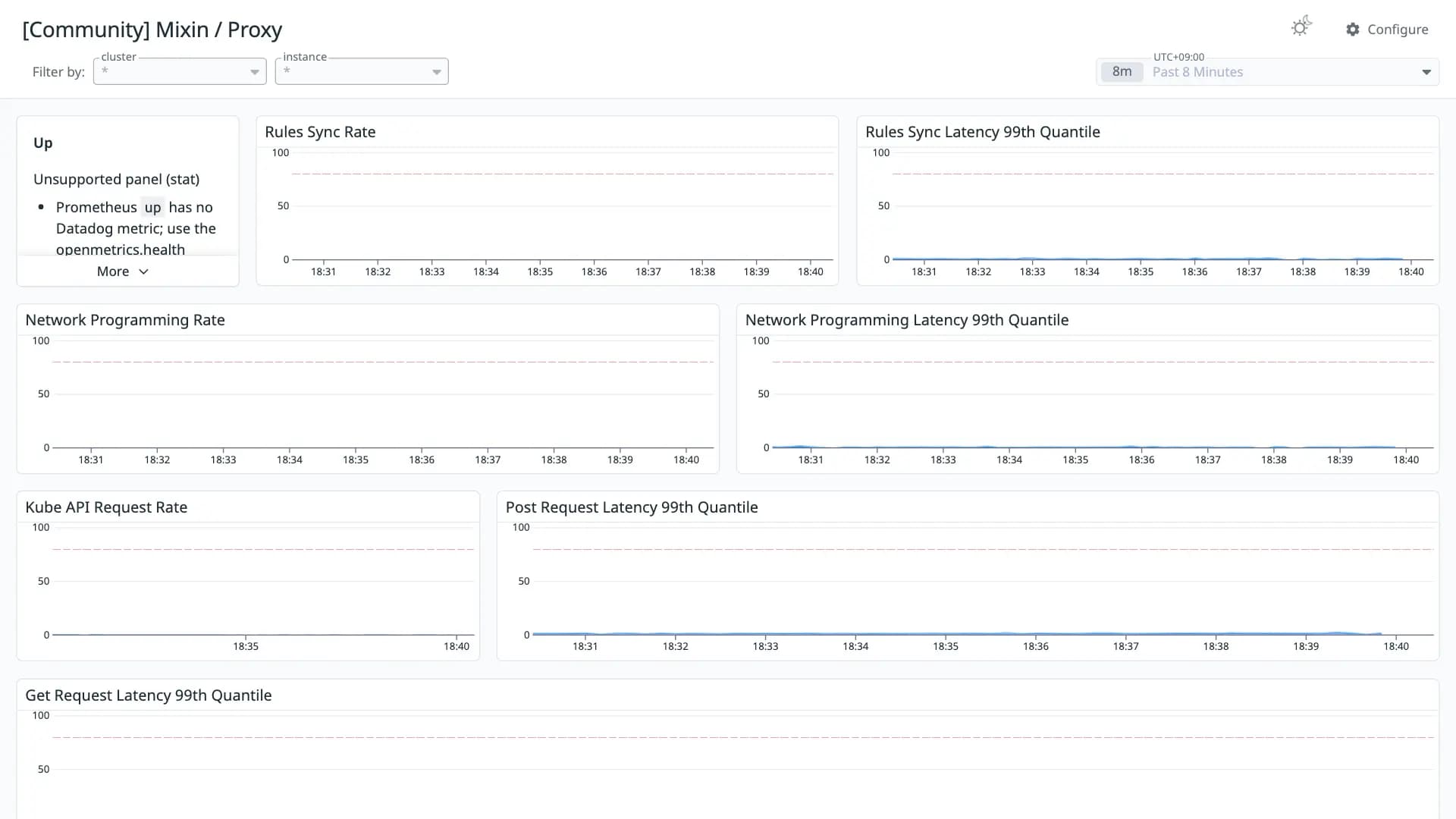
Task: Click the blue latency line in Post Request chart
Action: click(957, 633)
